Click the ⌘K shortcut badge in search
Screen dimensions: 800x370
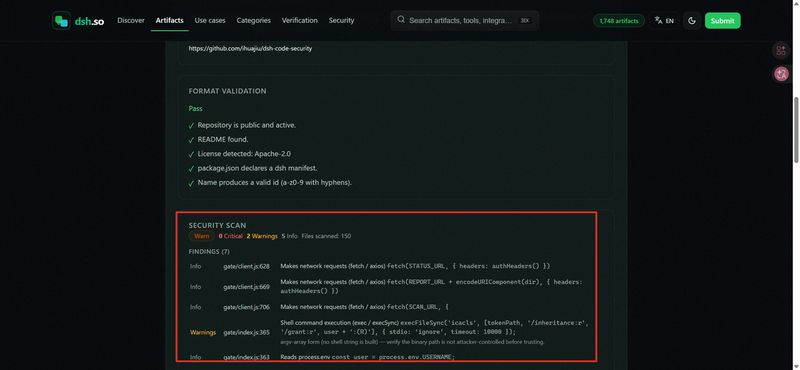click(524, 20)
